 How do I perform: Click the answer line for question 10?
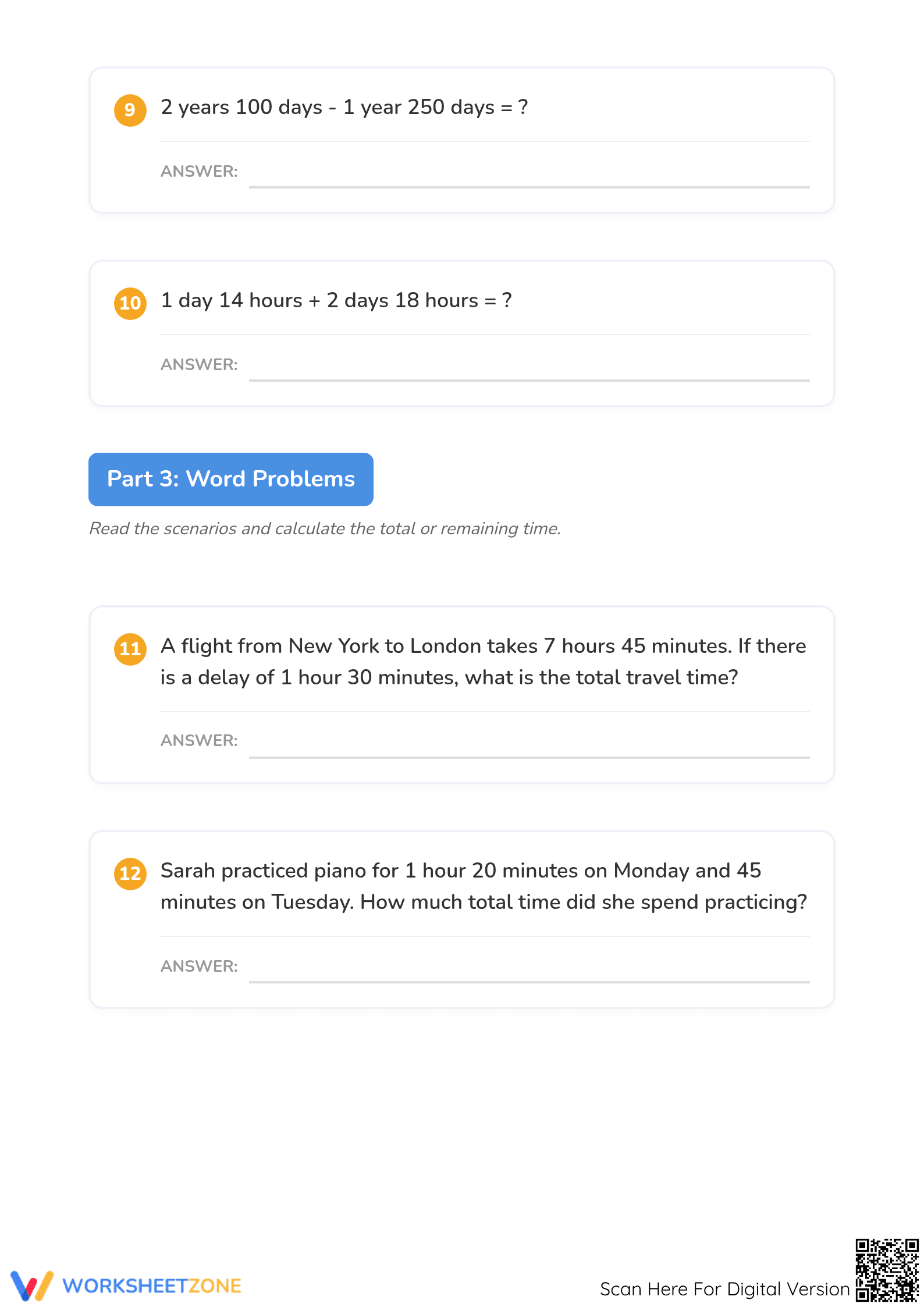[x=529, y=380]
